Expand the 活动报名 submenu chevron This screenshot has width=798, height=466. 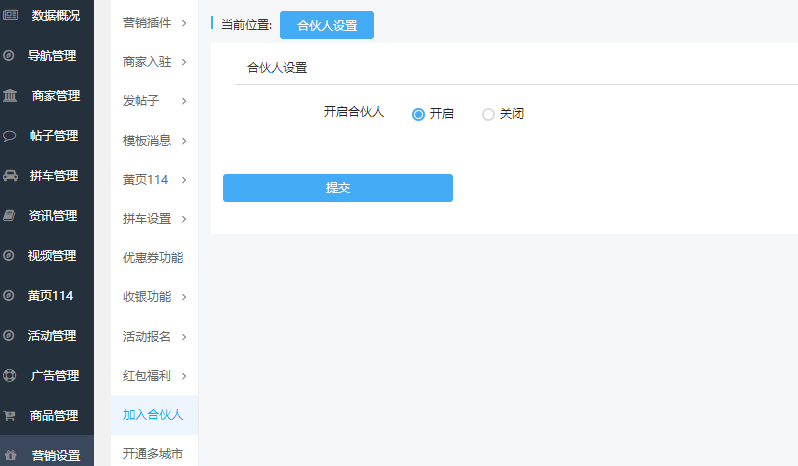click(x=184, y=337)
